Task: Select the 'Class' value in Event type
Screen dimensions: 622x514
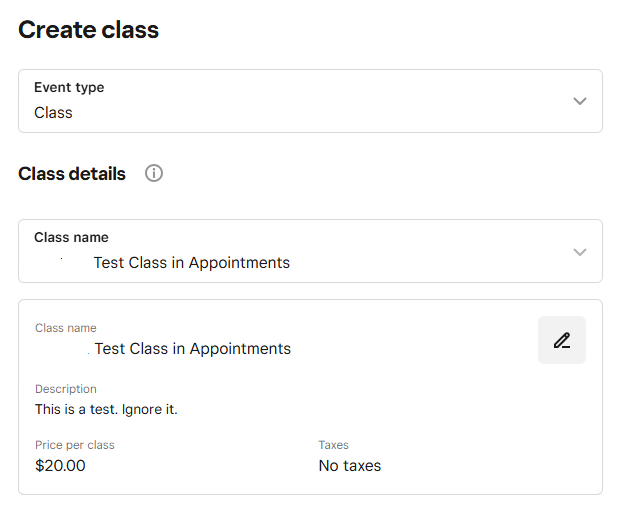Action: [53, 113]
